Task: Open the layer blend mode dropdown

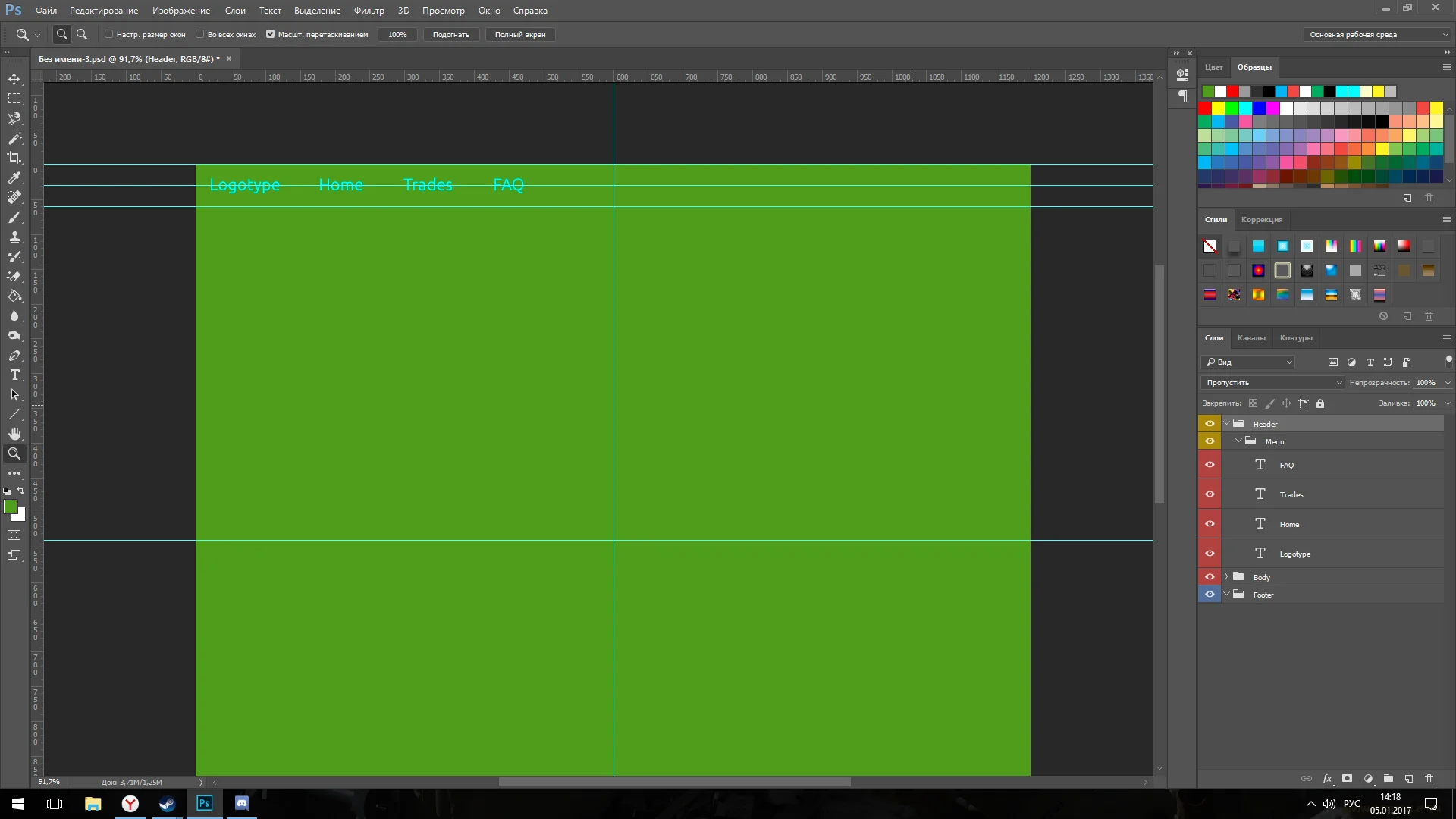Action: coord(1272,383)
